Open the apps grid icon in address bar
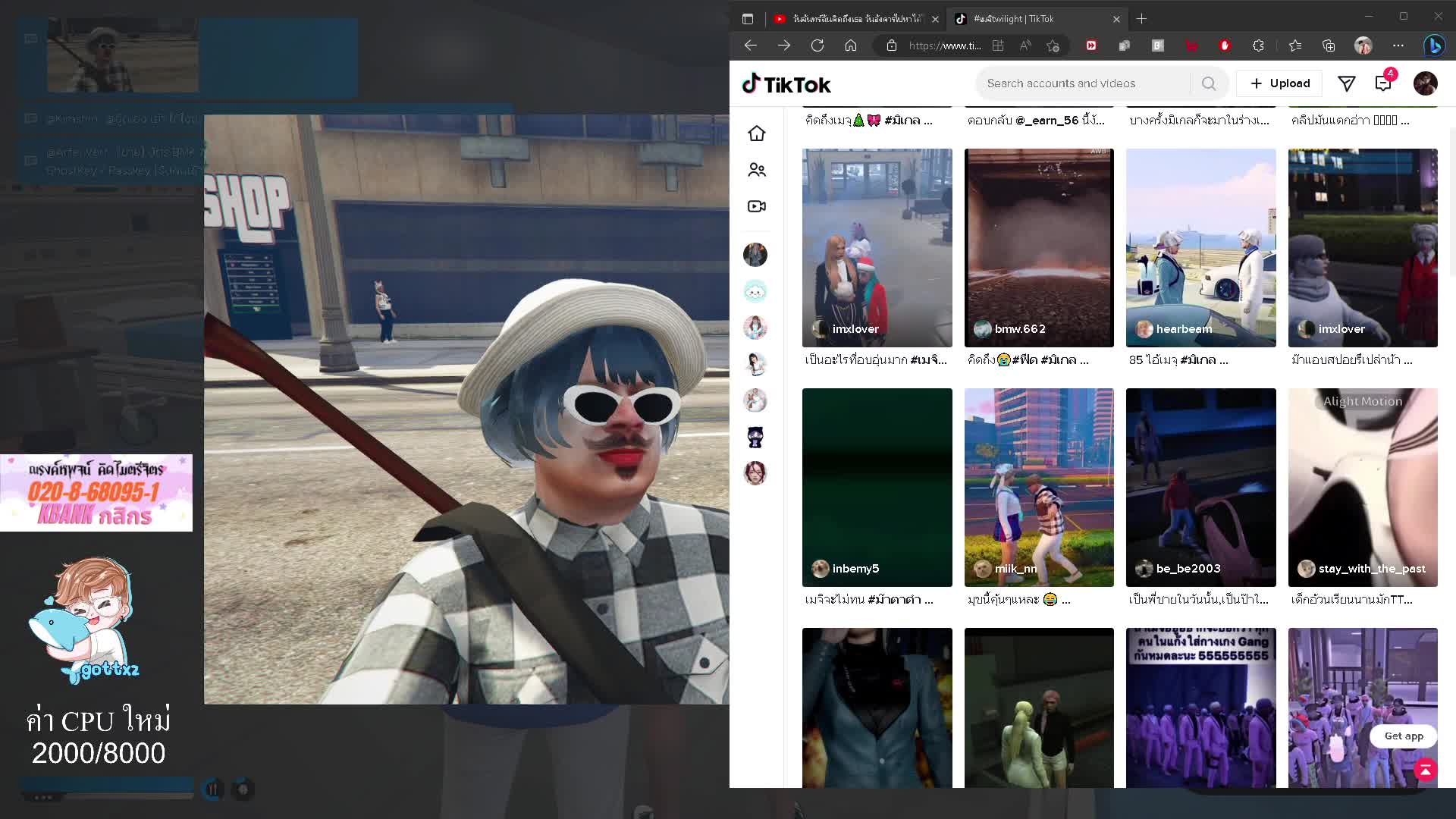The width and height of the screenshot is (1456, 819). click(998, 45)
